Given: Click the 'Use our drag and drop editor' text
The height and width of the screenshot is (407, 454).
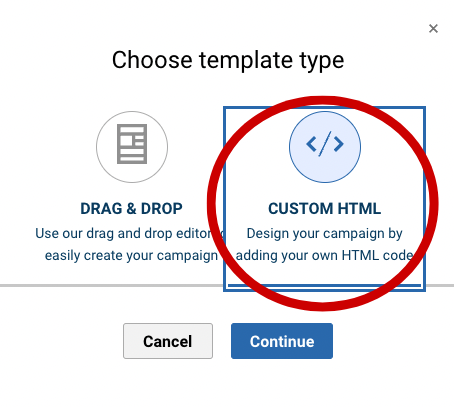Looking at the screenshot, I should point(123,233).
